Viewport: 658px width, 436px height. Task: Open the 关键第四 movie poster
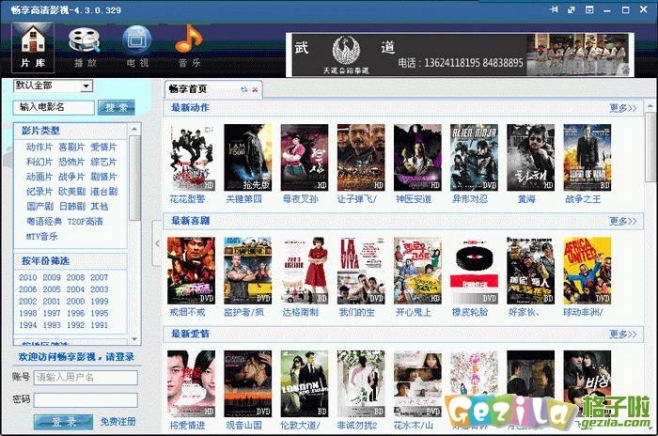[248, 157]
